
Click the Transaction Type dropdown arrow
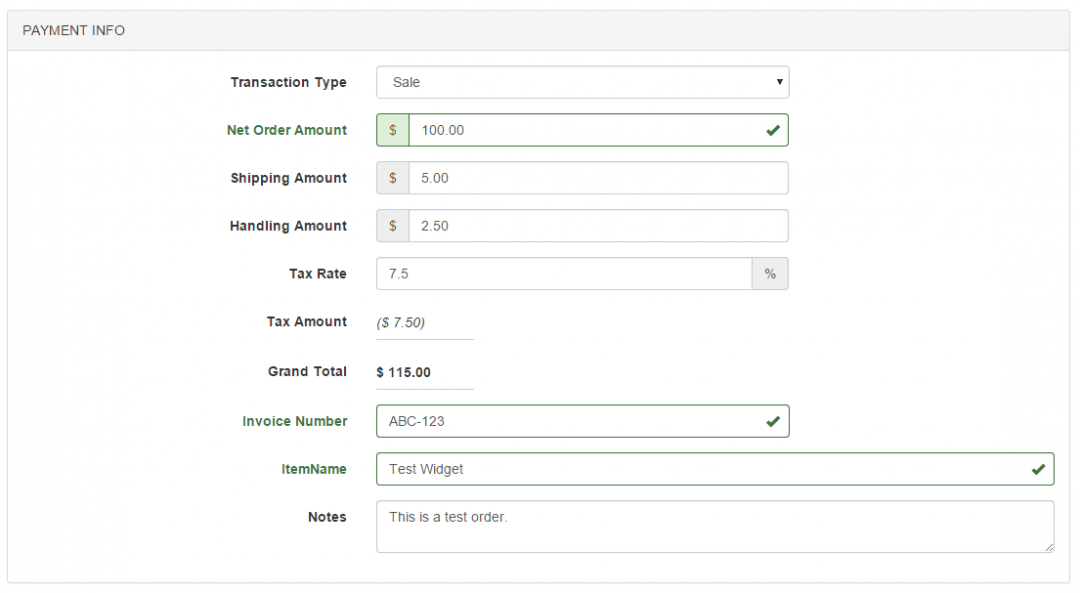pos(779,82)
